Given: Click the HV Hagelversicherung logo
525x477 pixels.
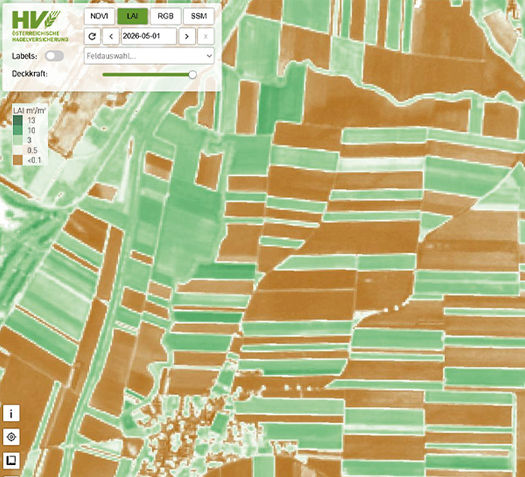Looking at the screenshot, I should (x=40, y=26).
